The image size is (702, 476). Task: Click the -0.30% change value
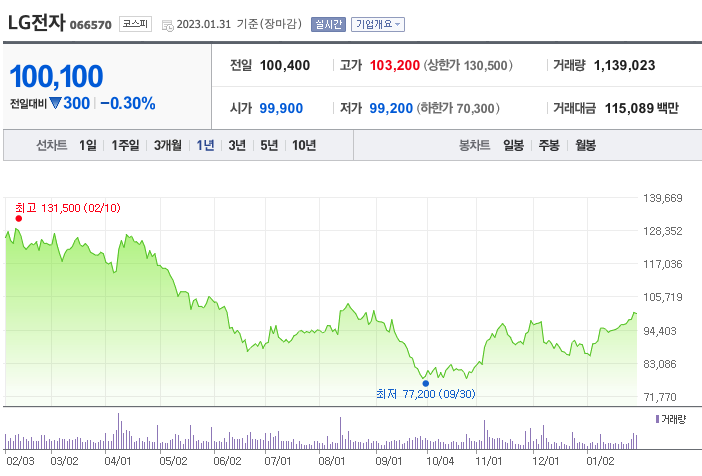click(x=128, y=103)
